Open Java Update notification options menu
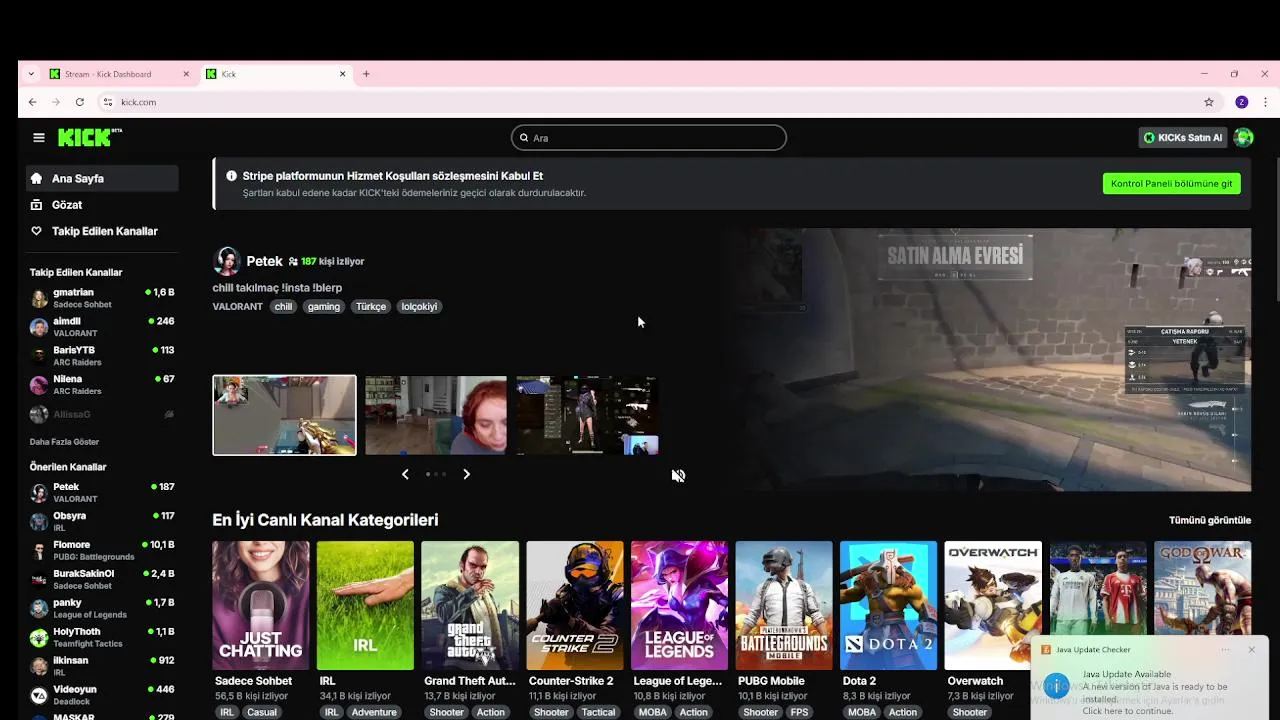 click(1225, 650)
